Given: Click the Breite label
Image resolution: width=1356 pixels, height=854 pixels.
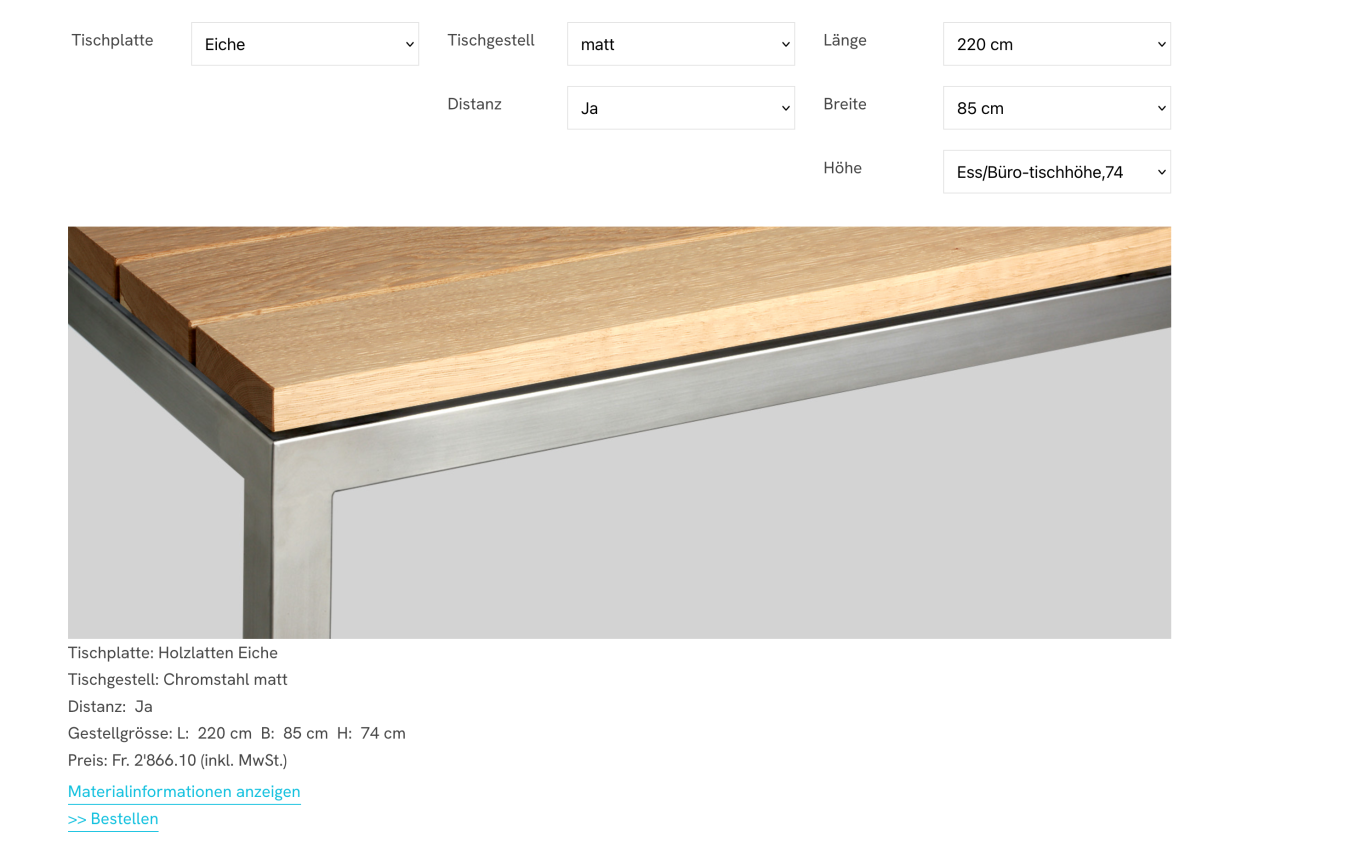Looking at the screenshot, I should click(x=845, y=104).
